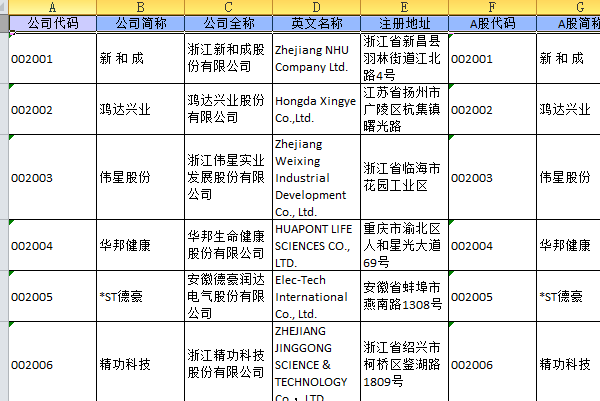Click A-share code 002006 in column F
This screenshot has width=600, height=401.
point(492,362)
